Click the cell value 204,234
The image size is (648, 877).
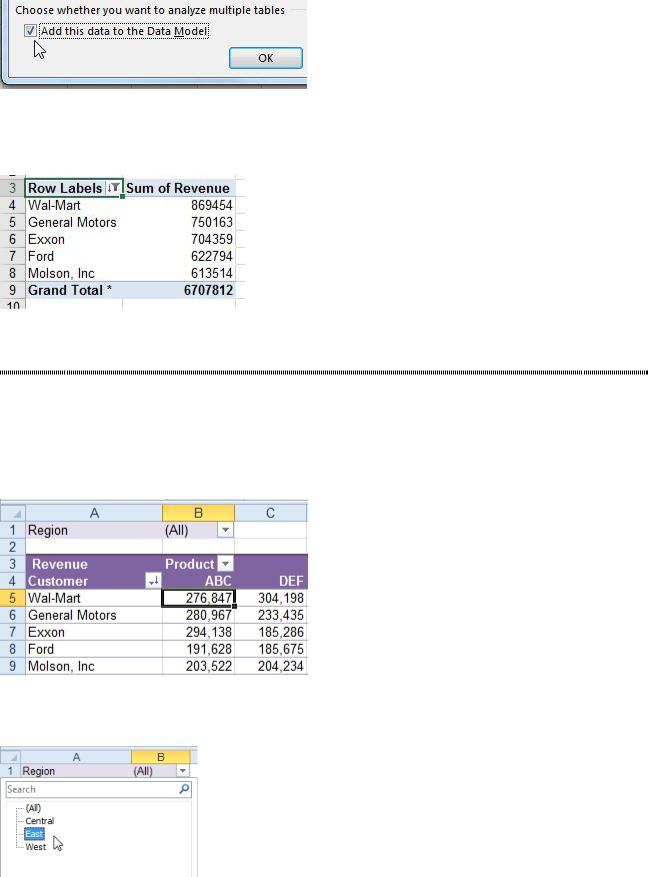pos(280,666)
